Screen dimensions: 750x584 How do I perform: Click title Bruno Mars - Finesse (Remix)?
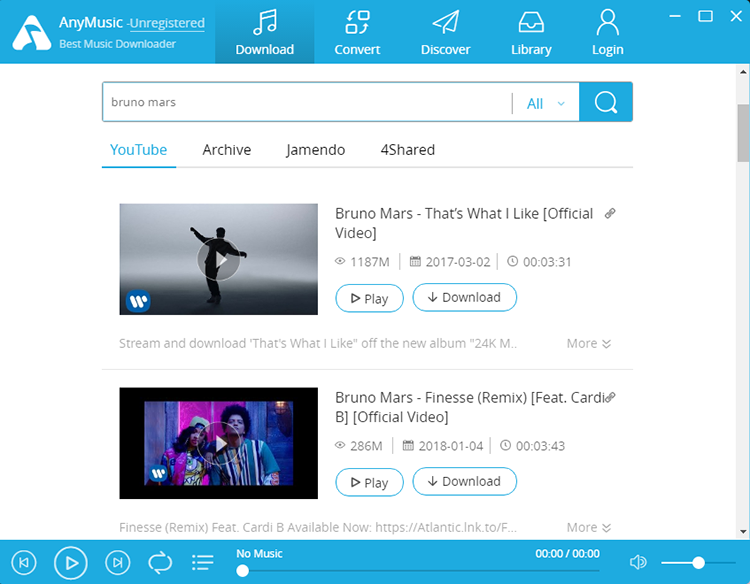pos(471,408)
